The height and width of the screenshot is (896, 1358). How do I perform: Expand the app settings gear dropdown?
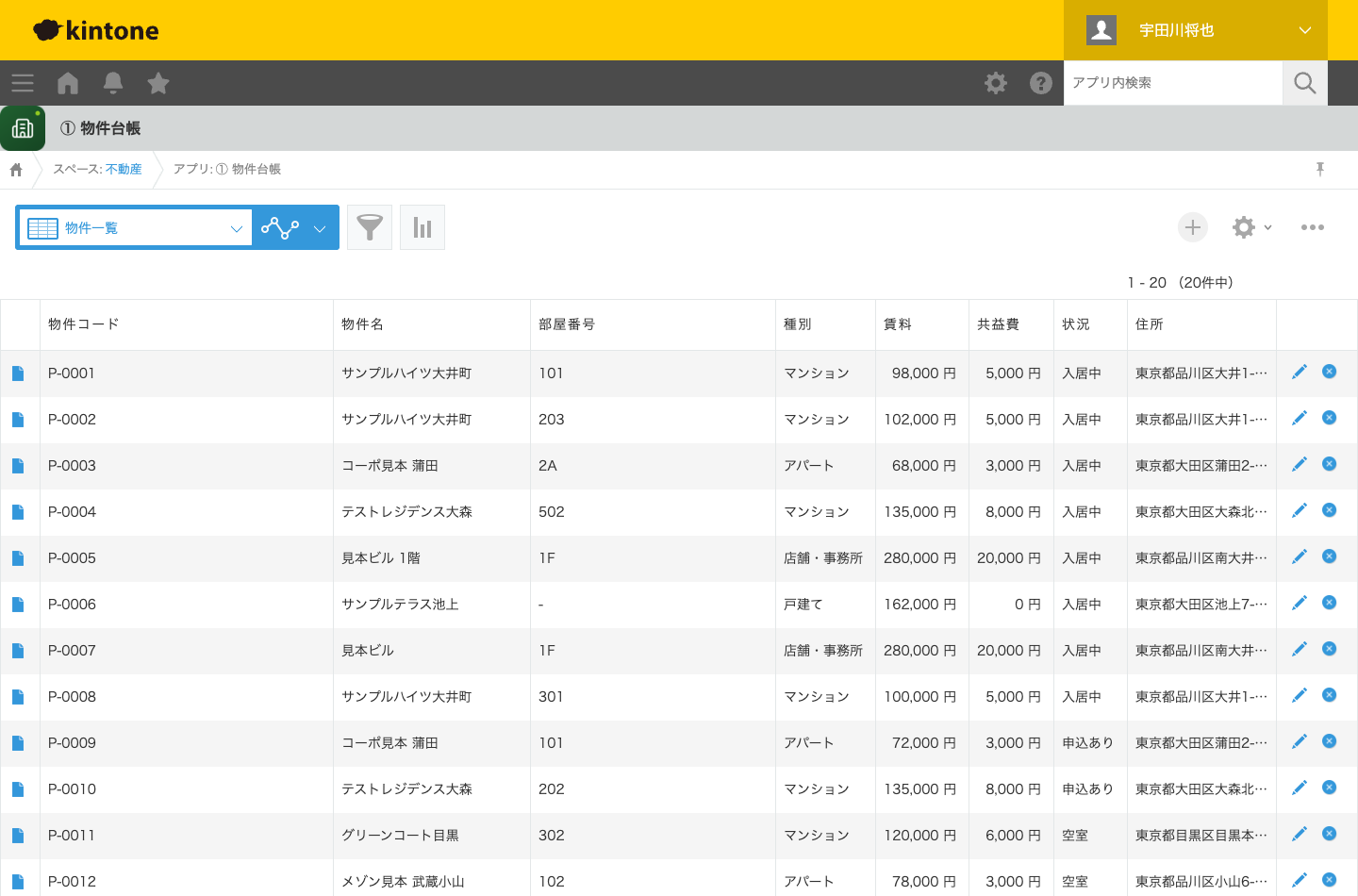(1252, 227)
